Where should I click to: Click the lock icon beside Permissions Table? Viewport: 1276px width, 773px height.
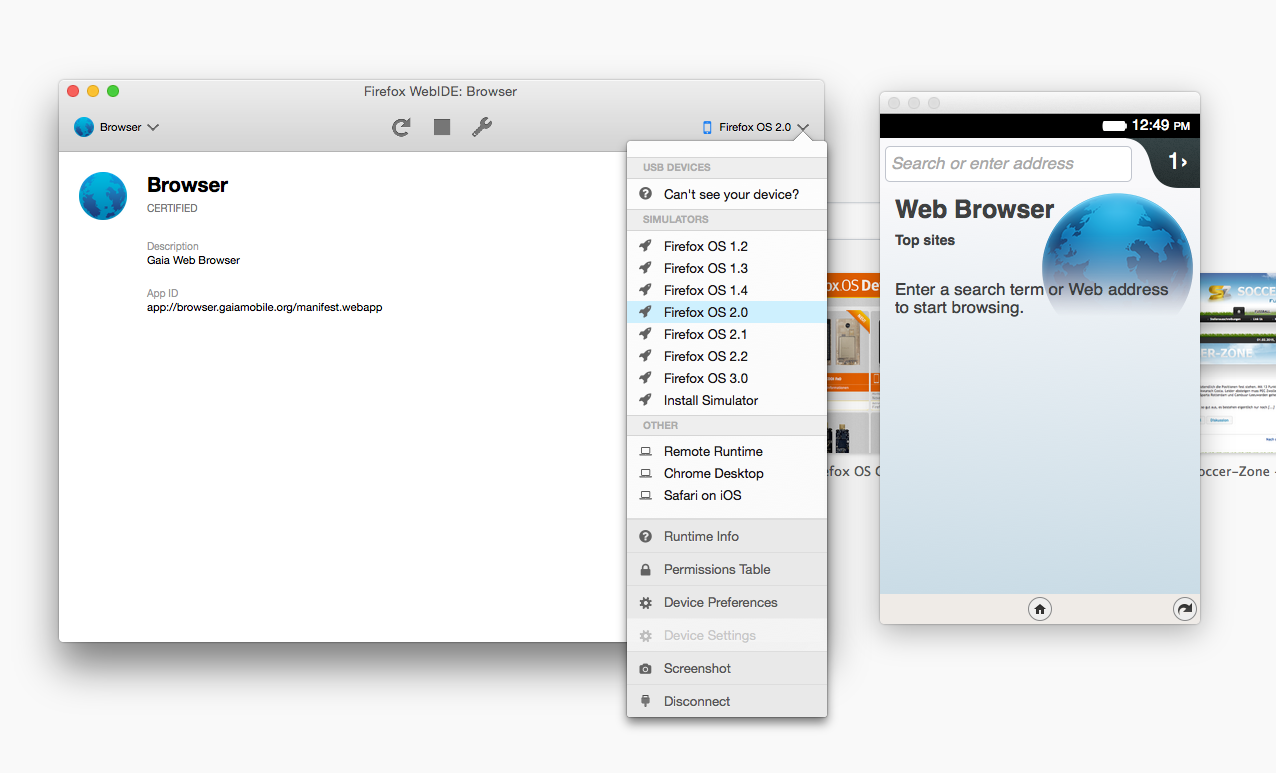coord(646,569)
